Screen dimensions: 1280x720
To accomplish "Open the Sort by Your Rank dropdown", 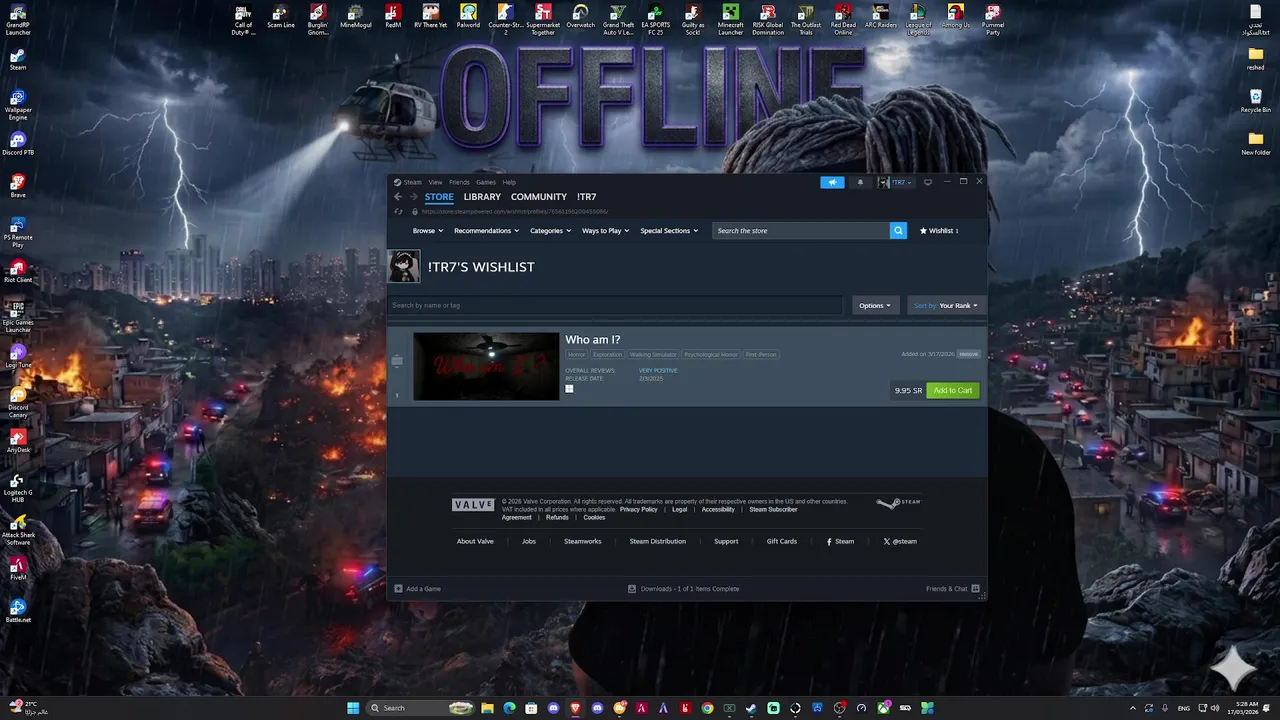I will click(x=946, y=305).
